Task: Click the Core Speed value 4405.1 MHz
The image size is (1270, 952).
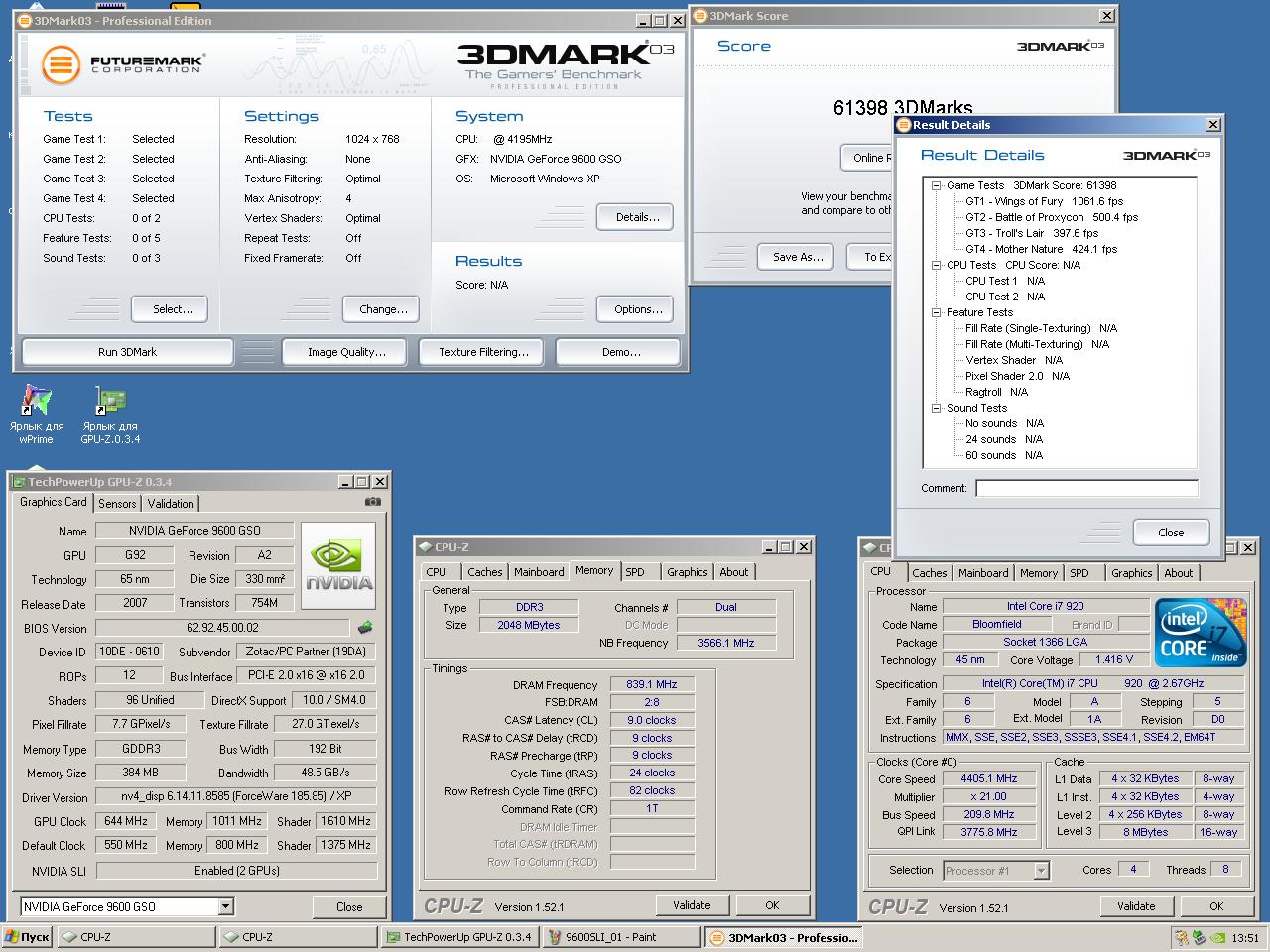Action: coord(989,778)
